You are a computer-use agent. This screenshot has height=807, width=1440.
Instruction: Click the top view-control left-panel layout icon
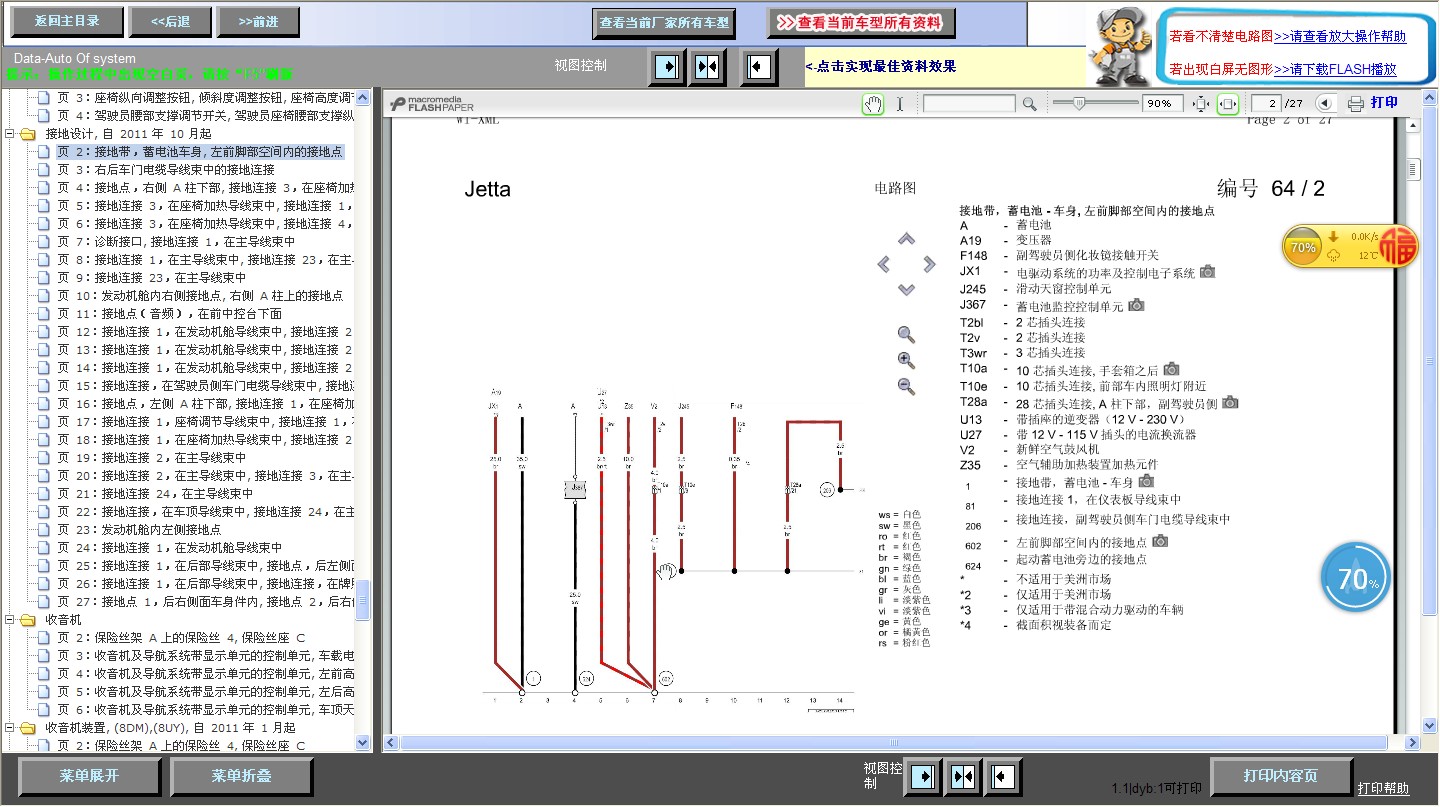(x=667, y=66)
